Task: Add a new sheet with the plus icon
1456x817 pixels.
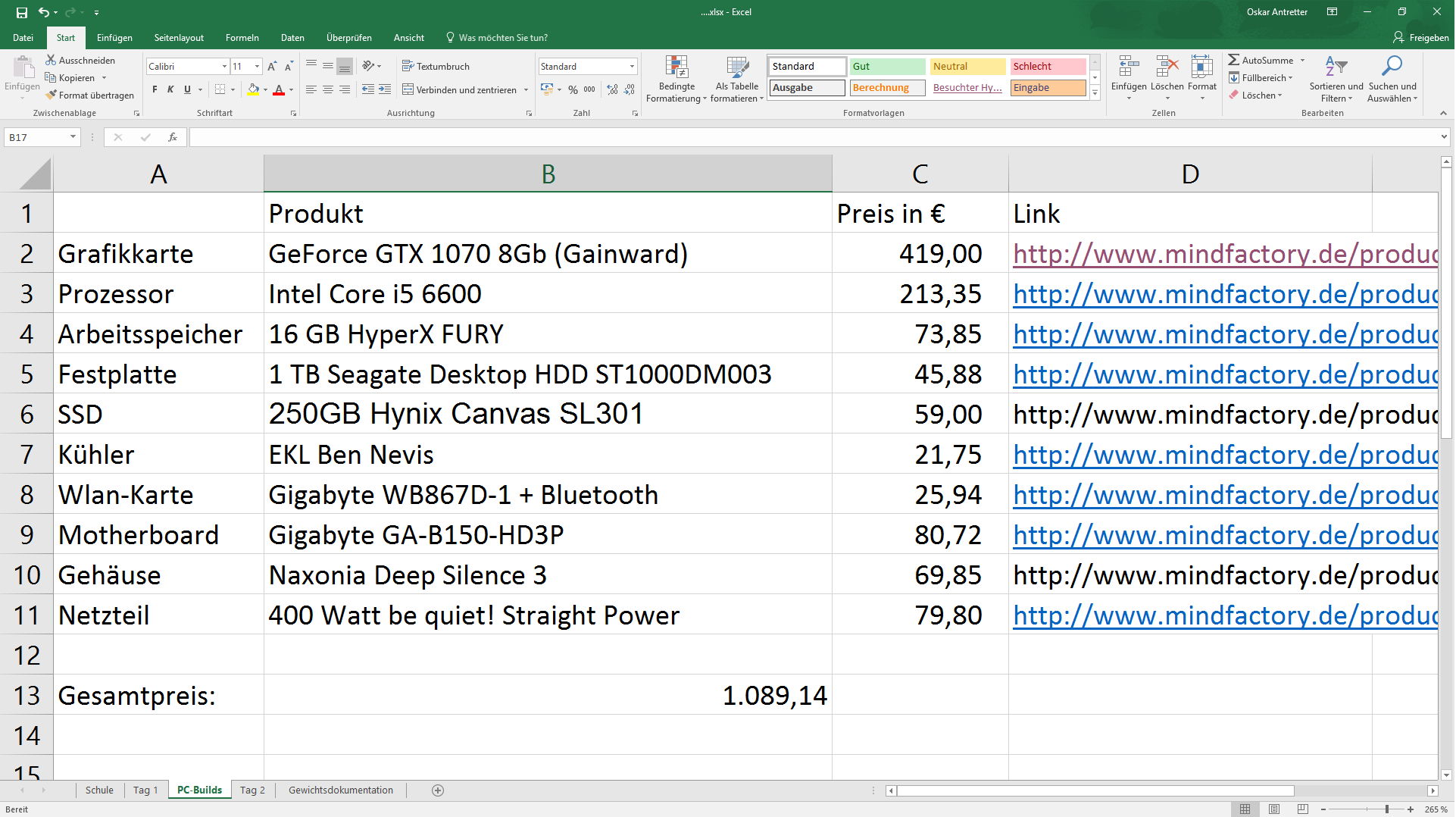Action: pyautogui.click(x=438, y=790)
